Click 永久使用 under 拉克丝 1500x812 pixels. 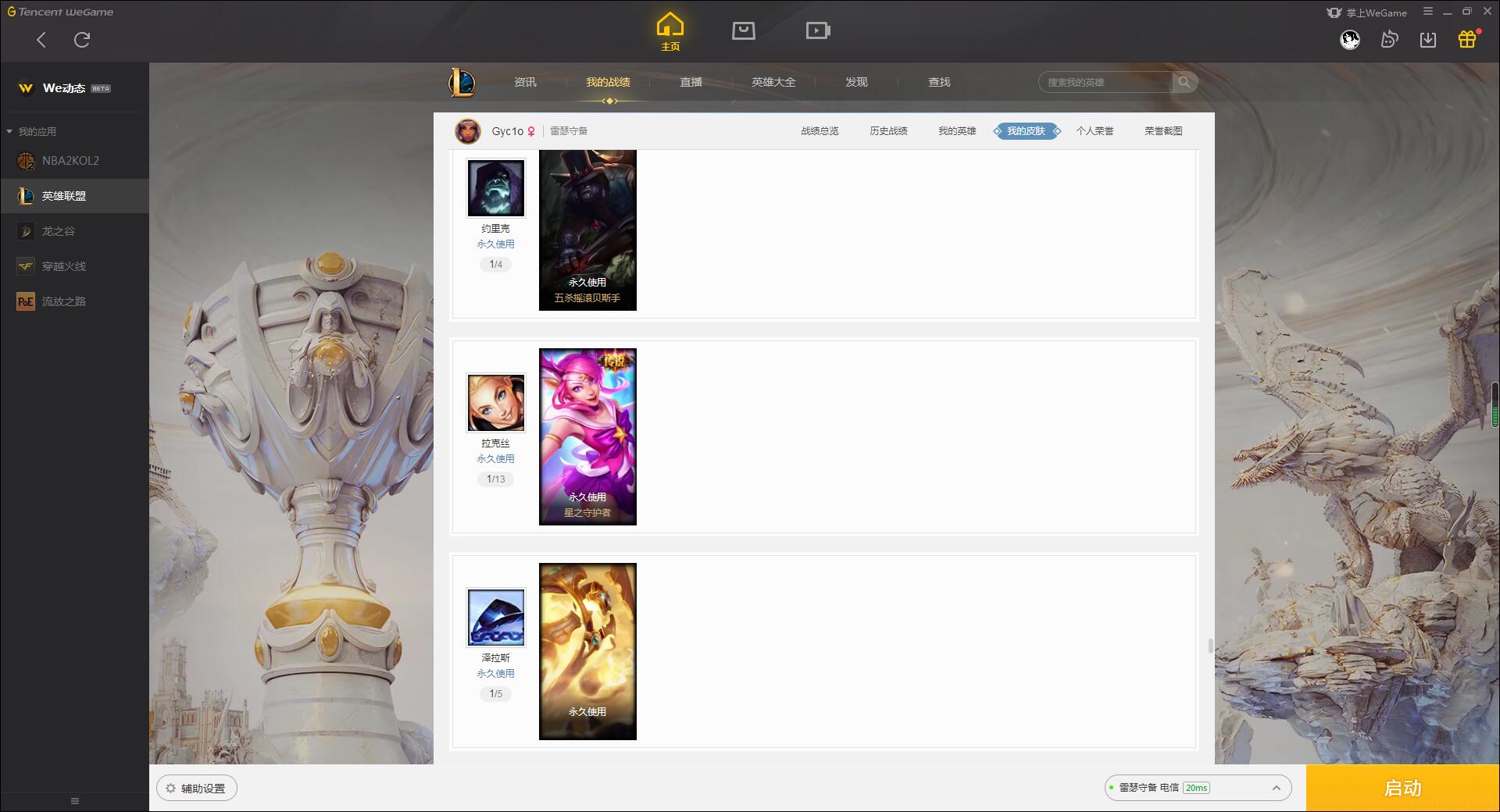(x=496, y=459)
